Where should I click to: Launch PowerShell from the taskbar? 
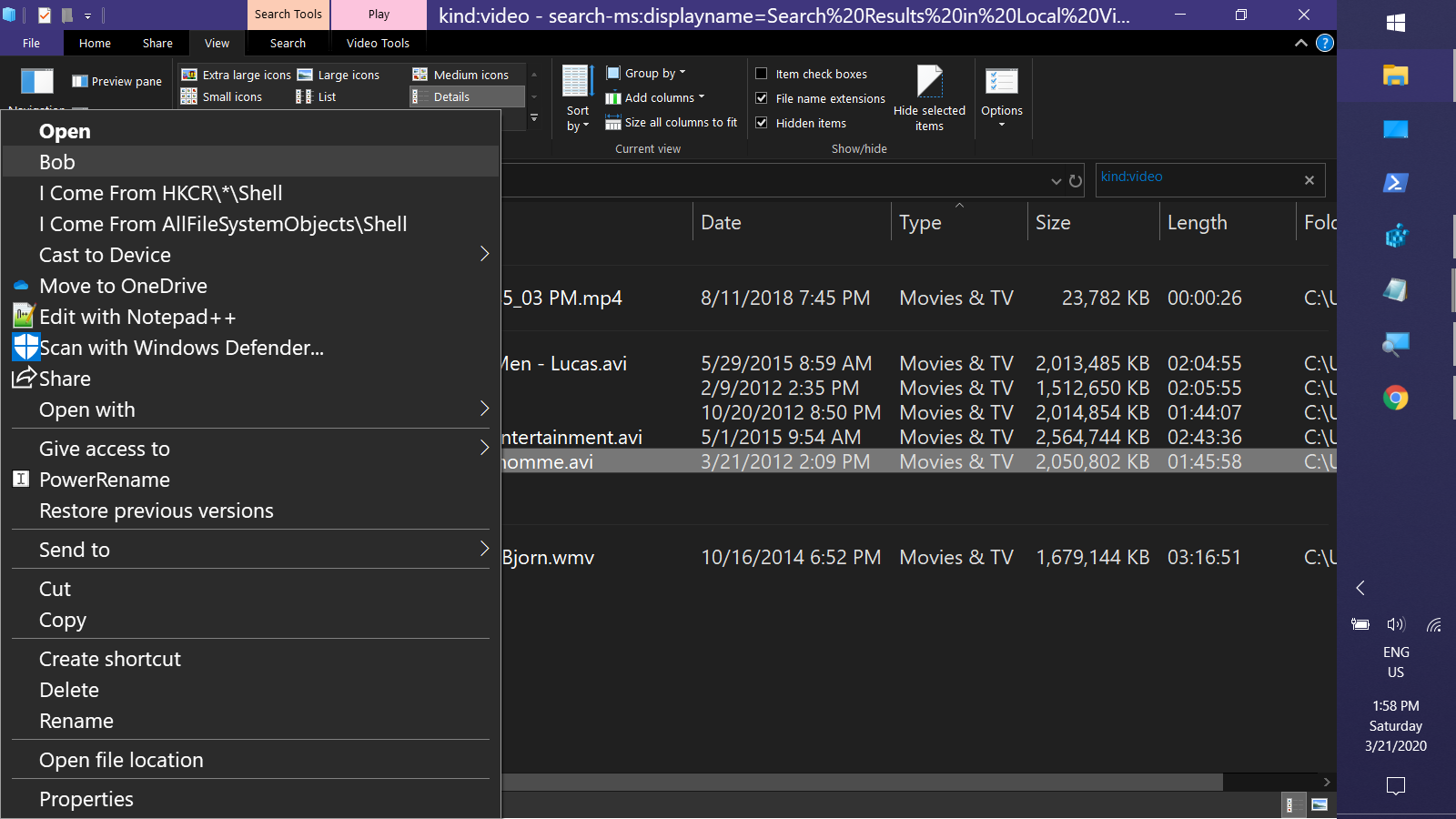pos(1395,183)
